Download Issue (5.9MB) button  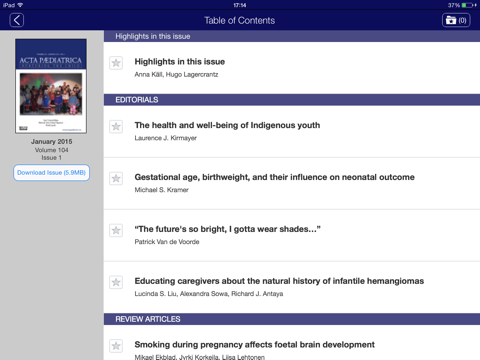pos(51,173)
